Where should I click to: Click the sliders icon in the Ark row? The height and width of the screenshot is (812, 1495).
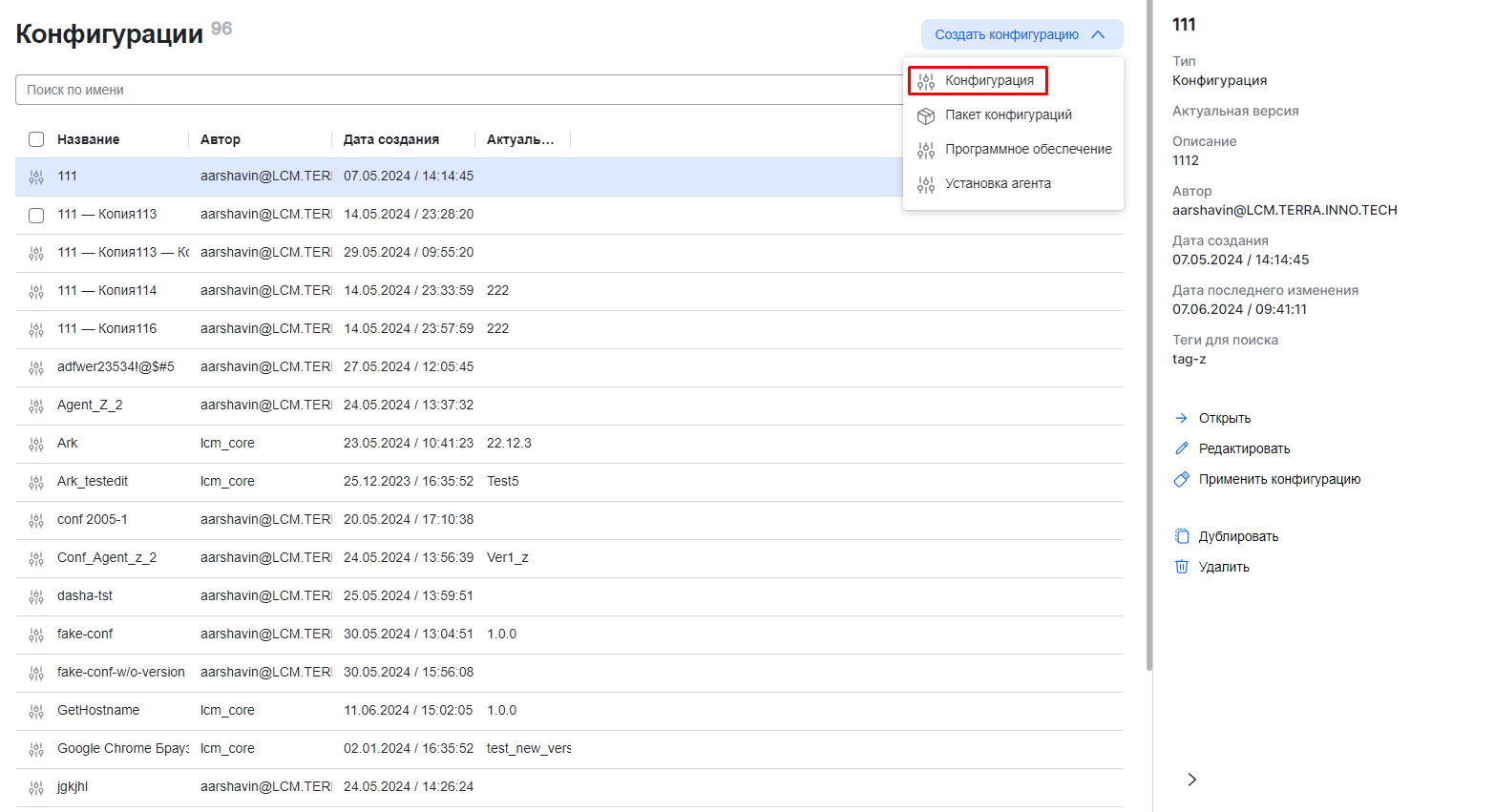click(36, 444)
